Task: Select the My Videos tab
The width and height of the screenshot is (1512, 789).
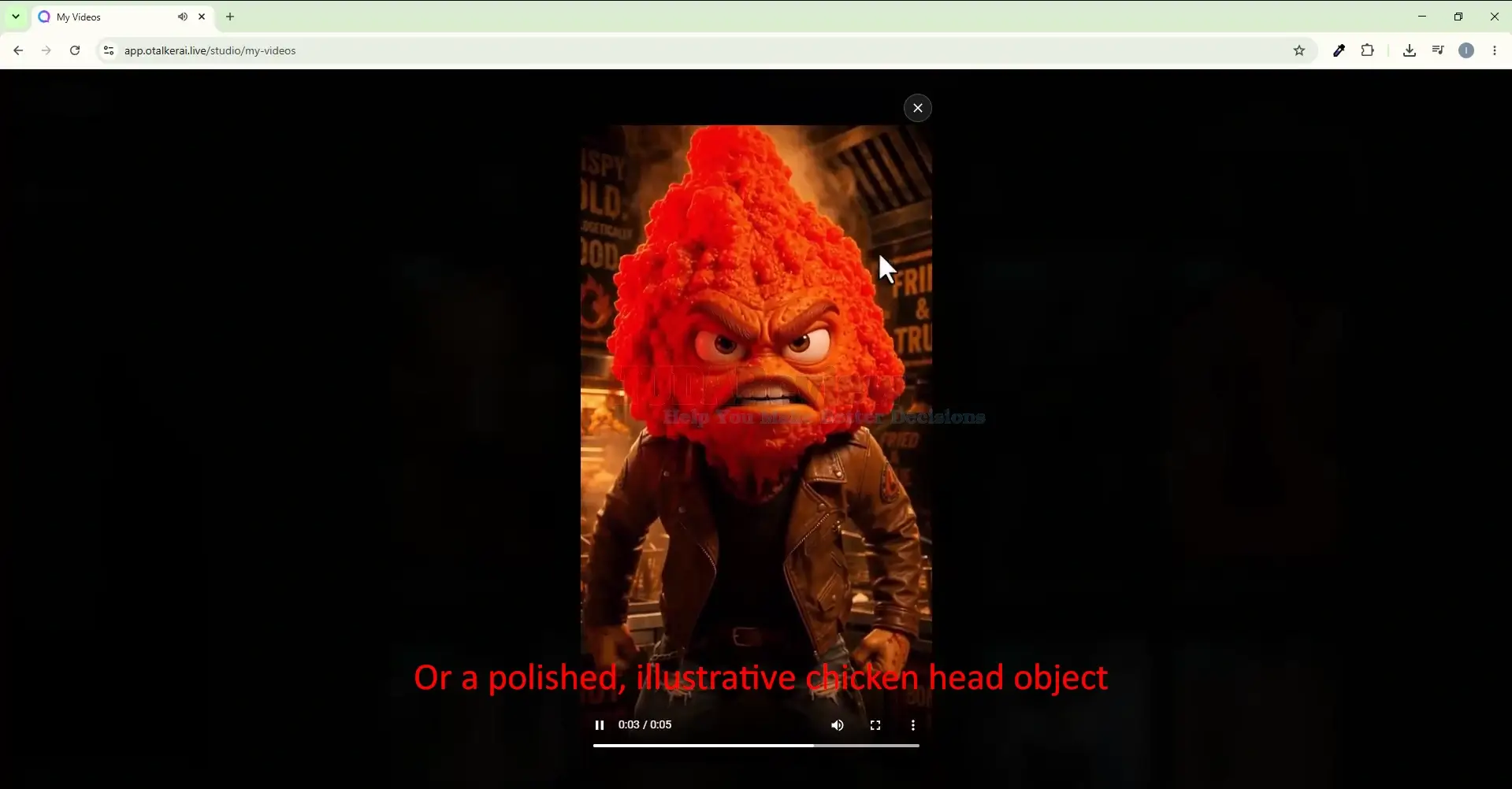Action: coord(122,17)
